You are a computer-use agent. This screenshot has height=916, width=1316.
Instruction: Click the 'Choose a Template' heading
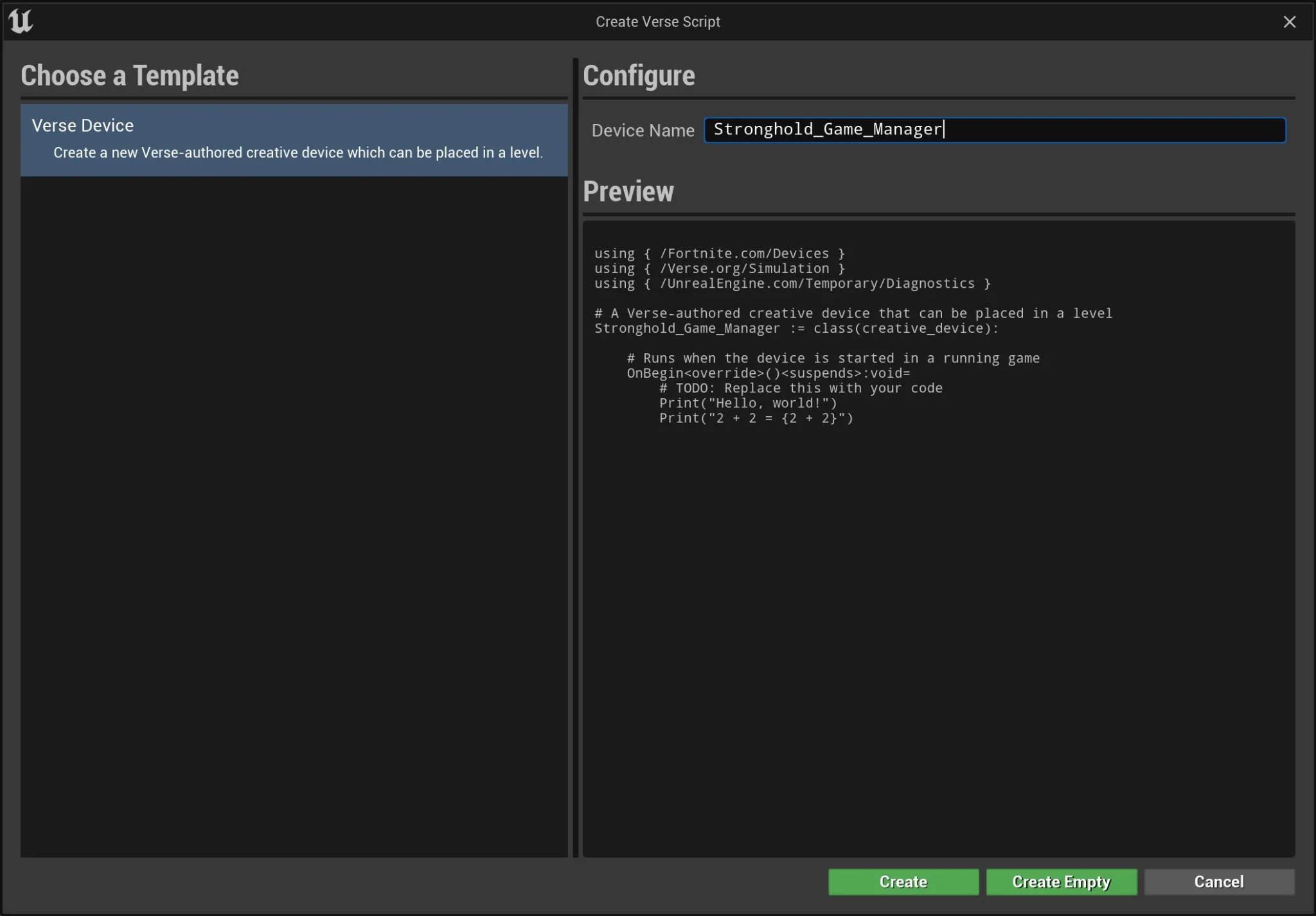coord(130,76)
